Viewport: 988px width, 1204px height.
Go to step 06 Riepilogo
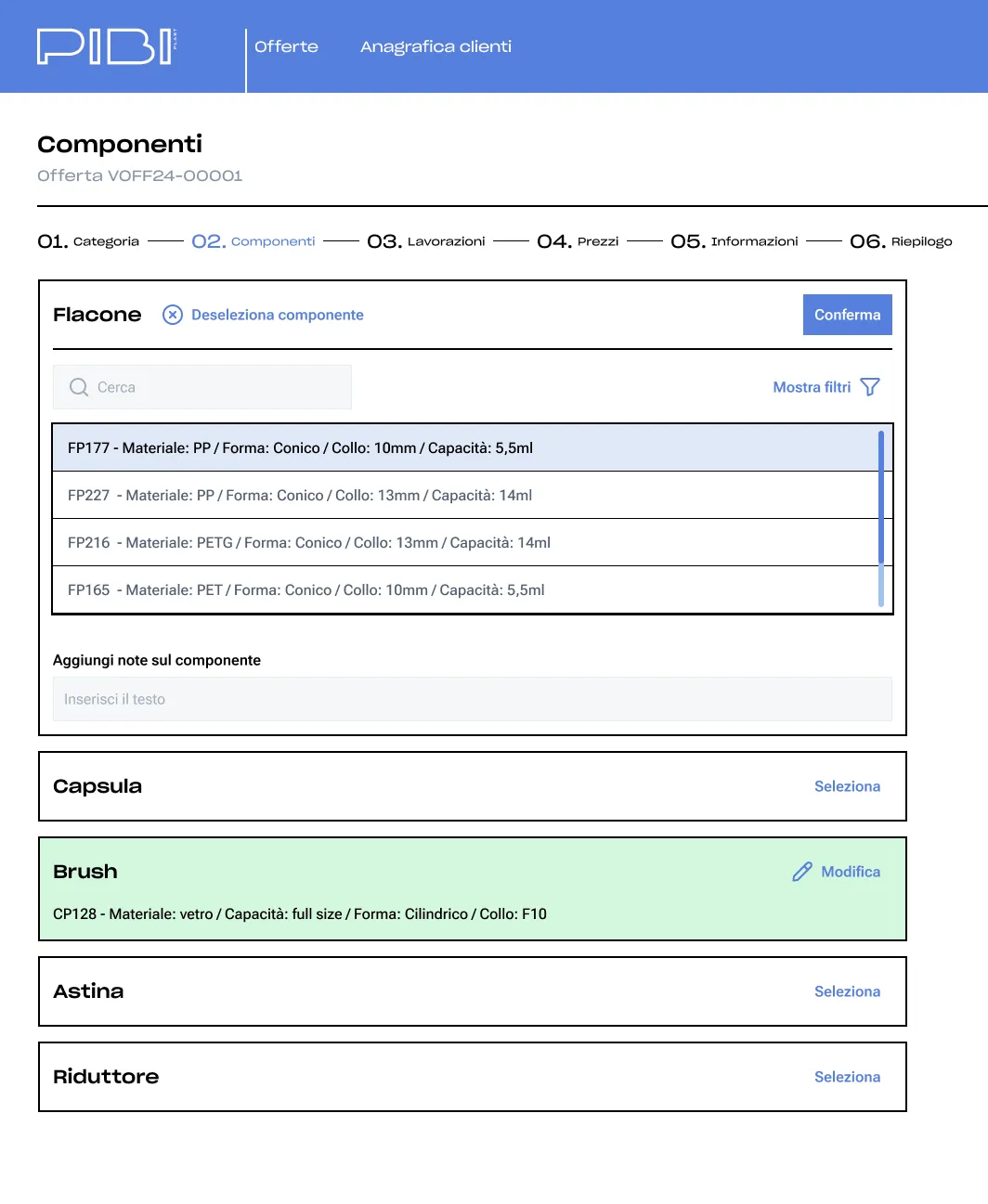tap(901, 241)
